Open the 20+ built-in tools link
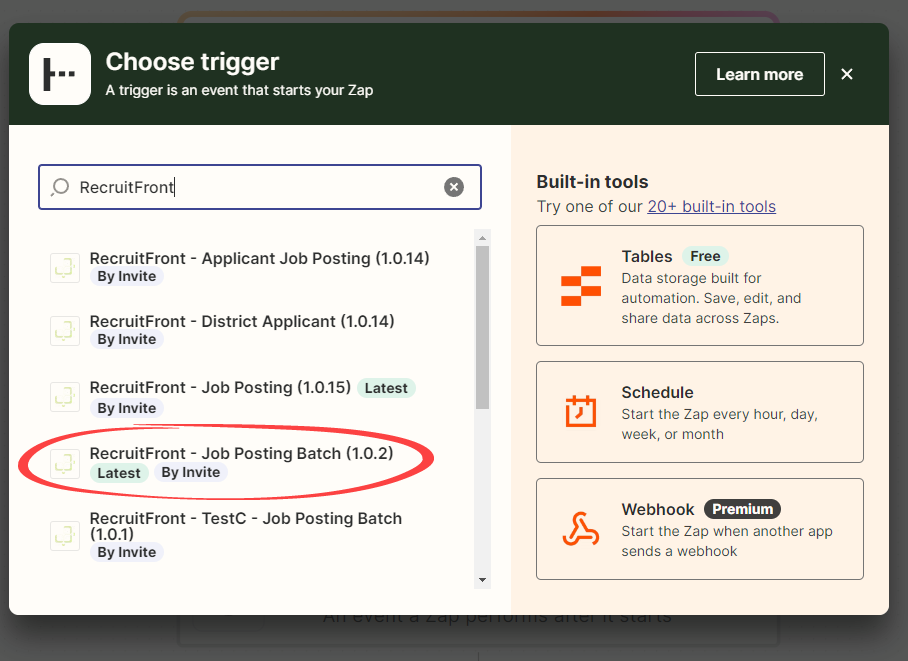Screen dimensions: 908x661 [712, 206]
